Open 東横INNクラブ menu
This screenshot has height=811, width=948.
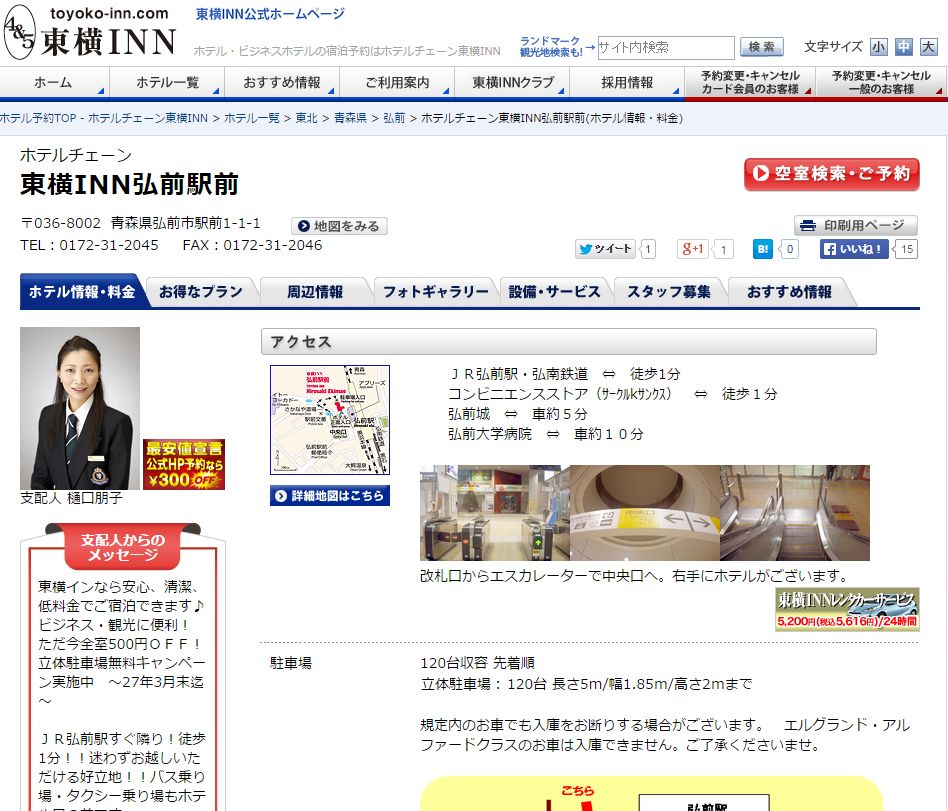point(512,82)
